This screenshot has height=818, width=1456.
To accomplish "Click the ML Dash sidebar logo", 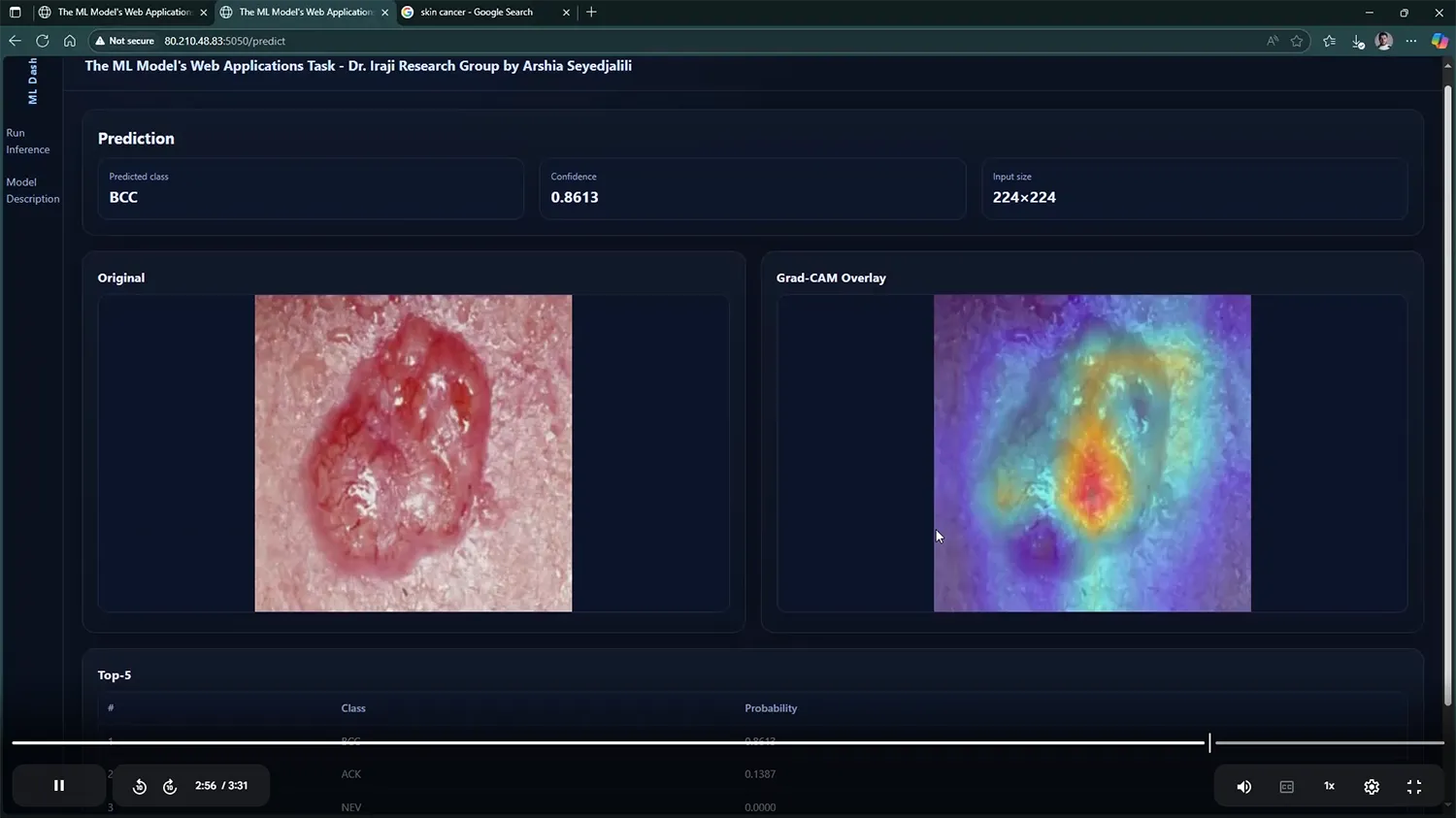I will 32,81.
